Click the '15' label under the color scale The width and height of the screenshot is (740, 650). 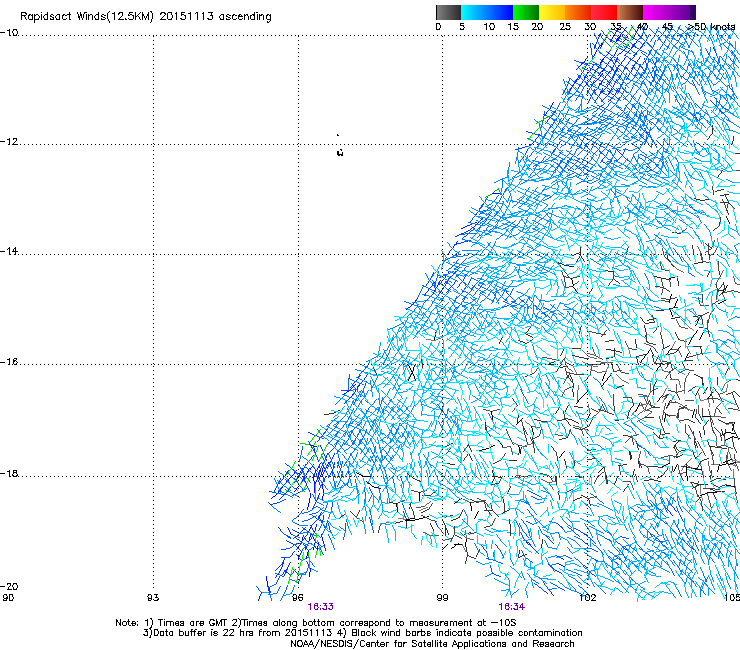click(513, 27)
